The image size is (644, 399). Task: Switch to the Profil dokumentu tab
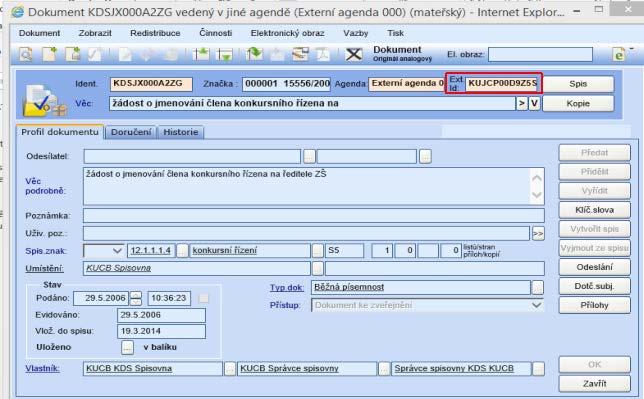60,132
